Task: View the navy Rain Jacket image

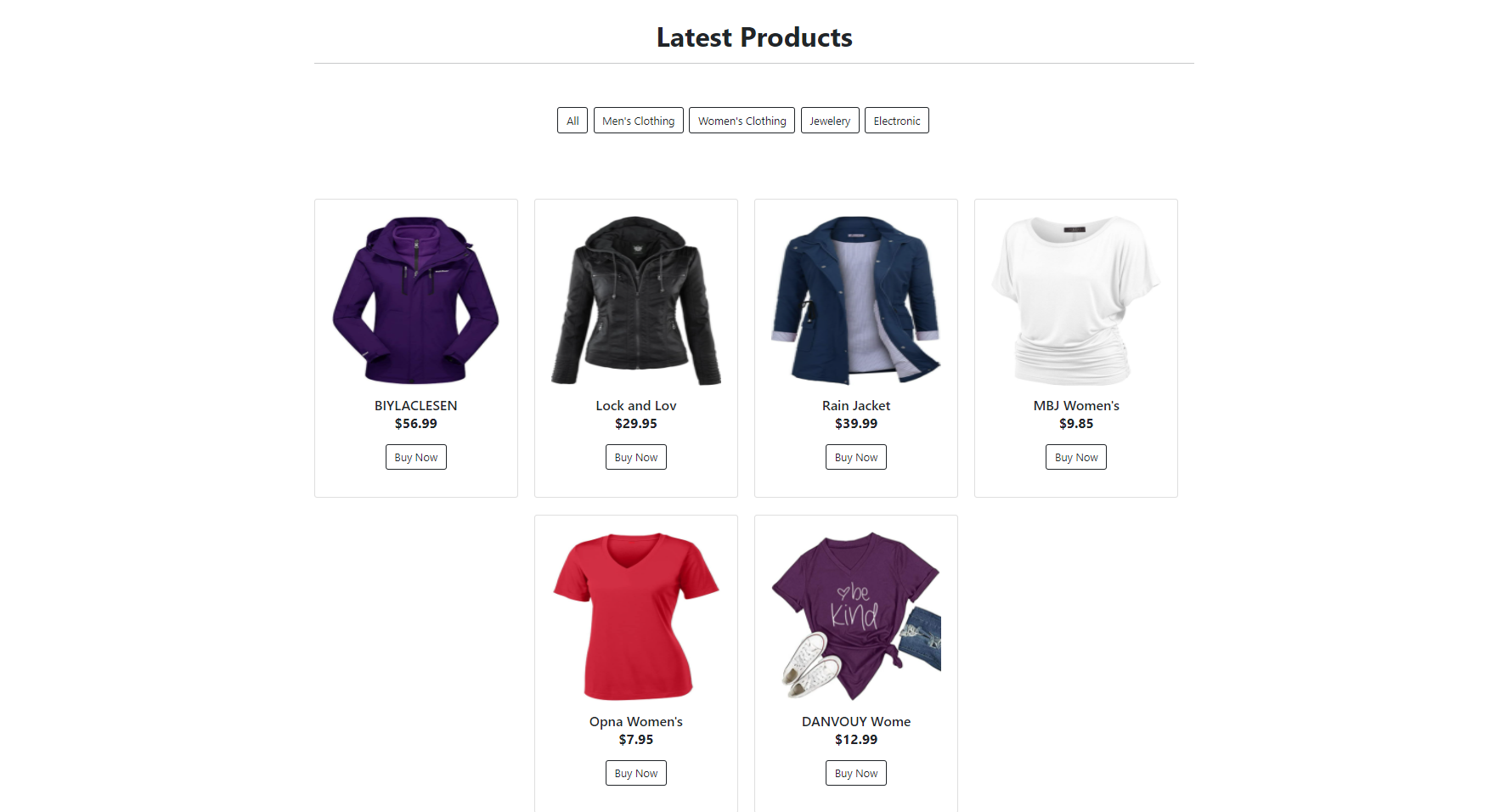Action: 856,301
